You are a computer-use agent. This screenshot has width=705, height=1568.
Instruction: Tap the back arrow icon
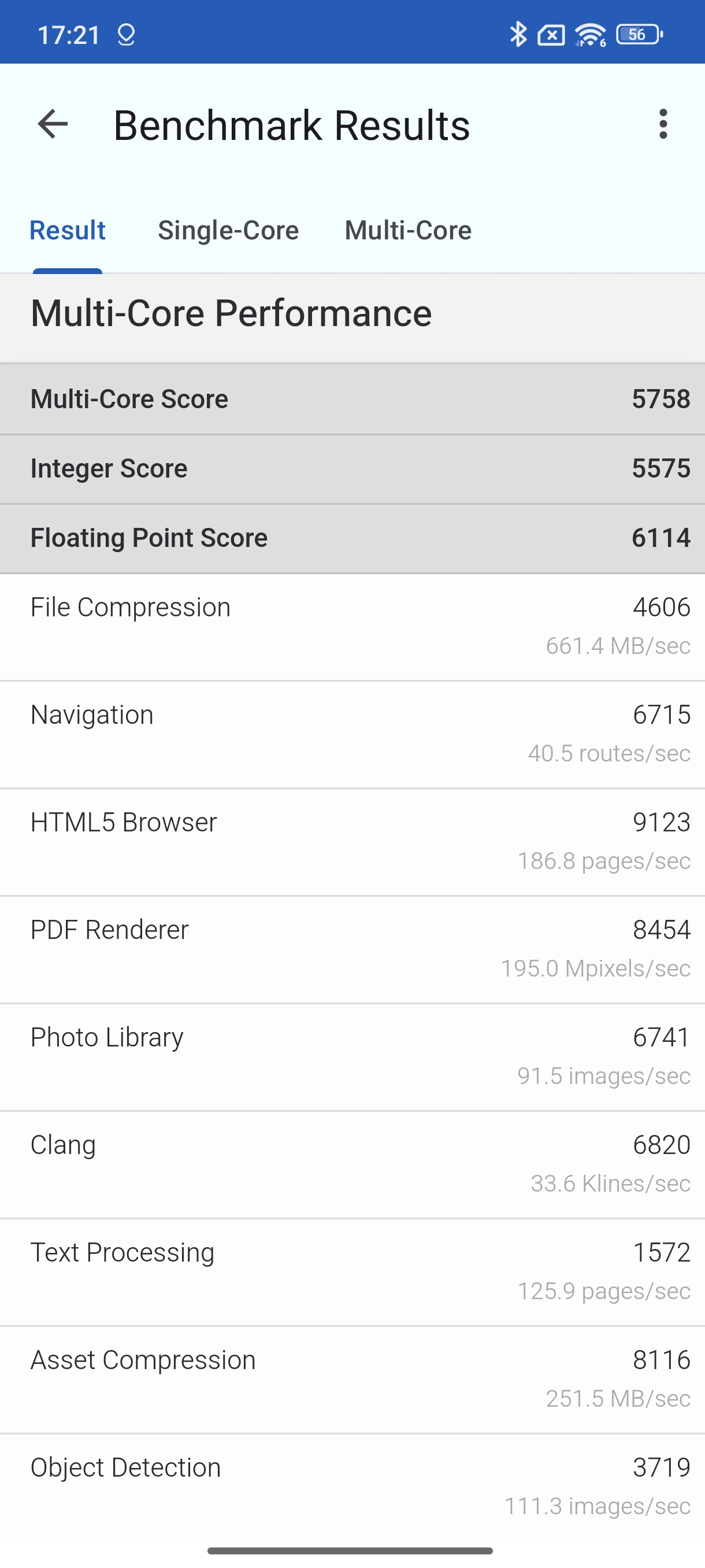53,124
